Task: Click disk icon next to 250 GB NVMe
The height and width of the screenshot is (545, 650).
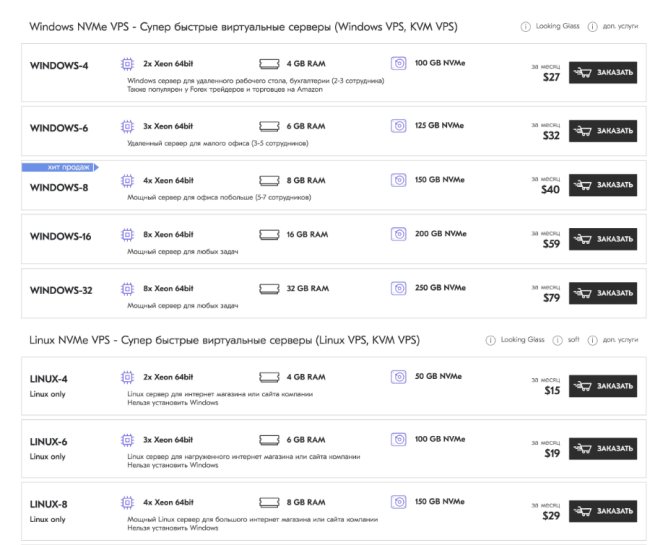Action: point(399,288)
